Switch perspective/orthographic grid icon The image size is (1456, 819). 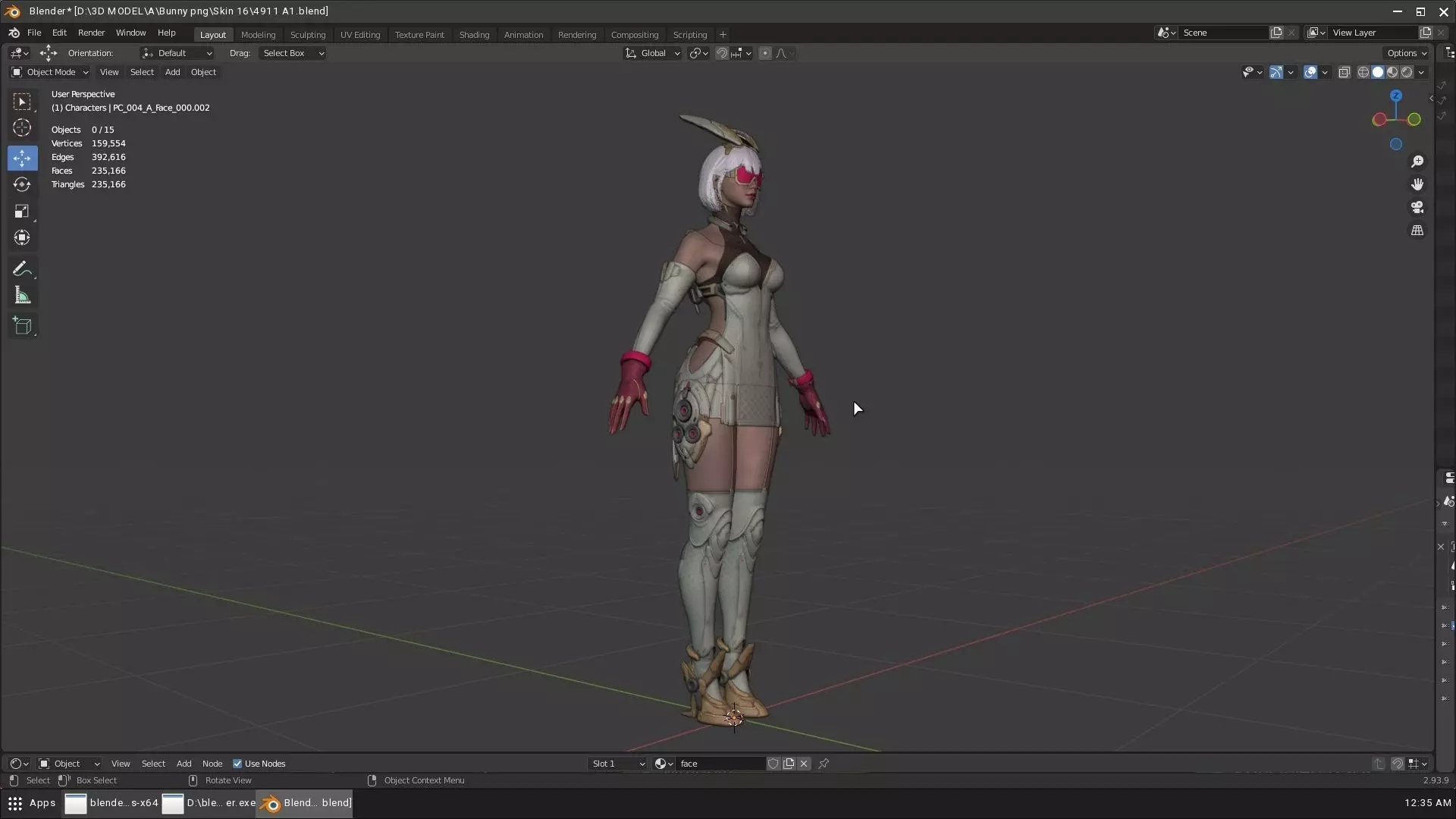click(1417, 231)
